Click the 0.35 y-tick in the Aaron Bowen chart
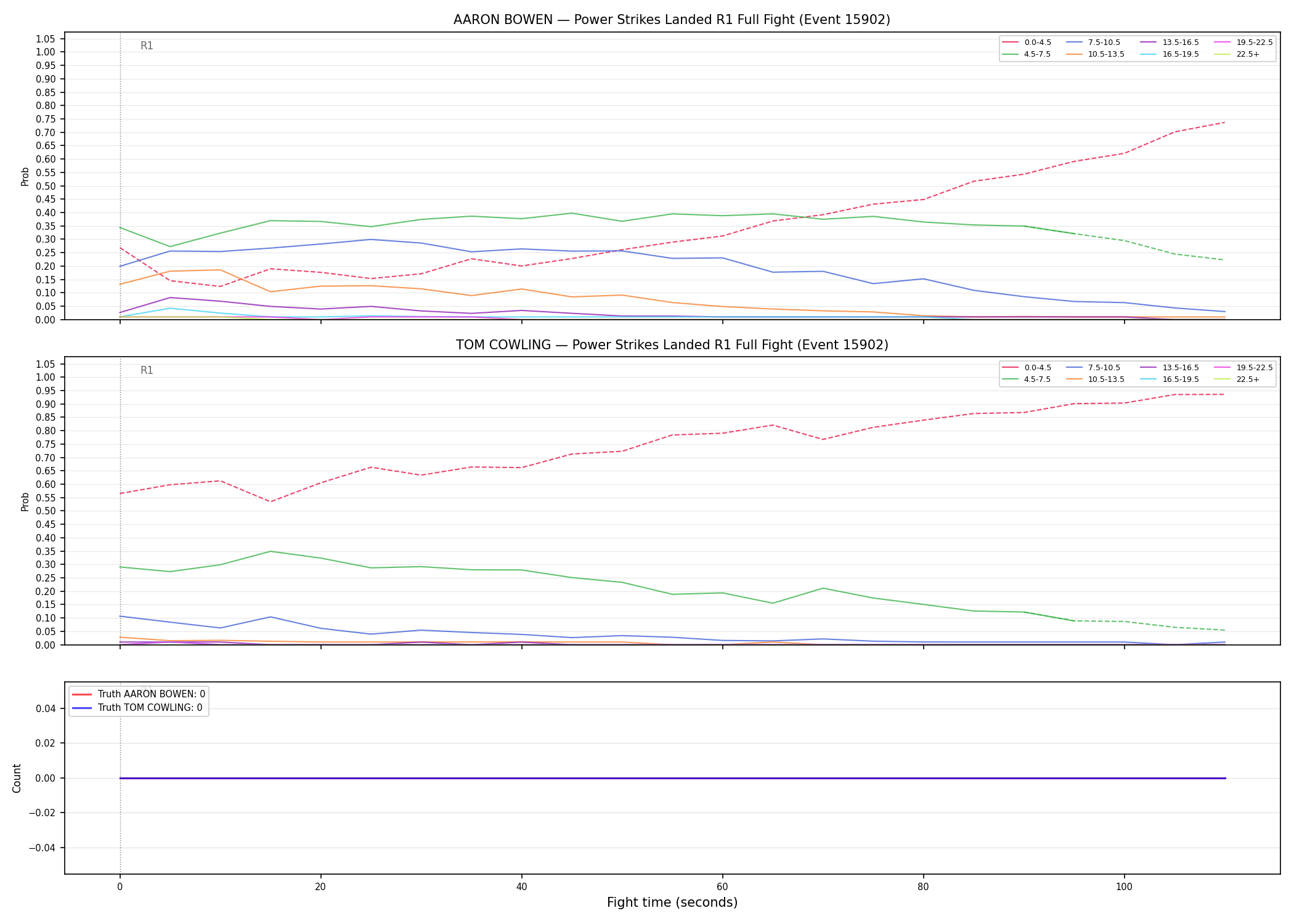 tap(46, 226)
